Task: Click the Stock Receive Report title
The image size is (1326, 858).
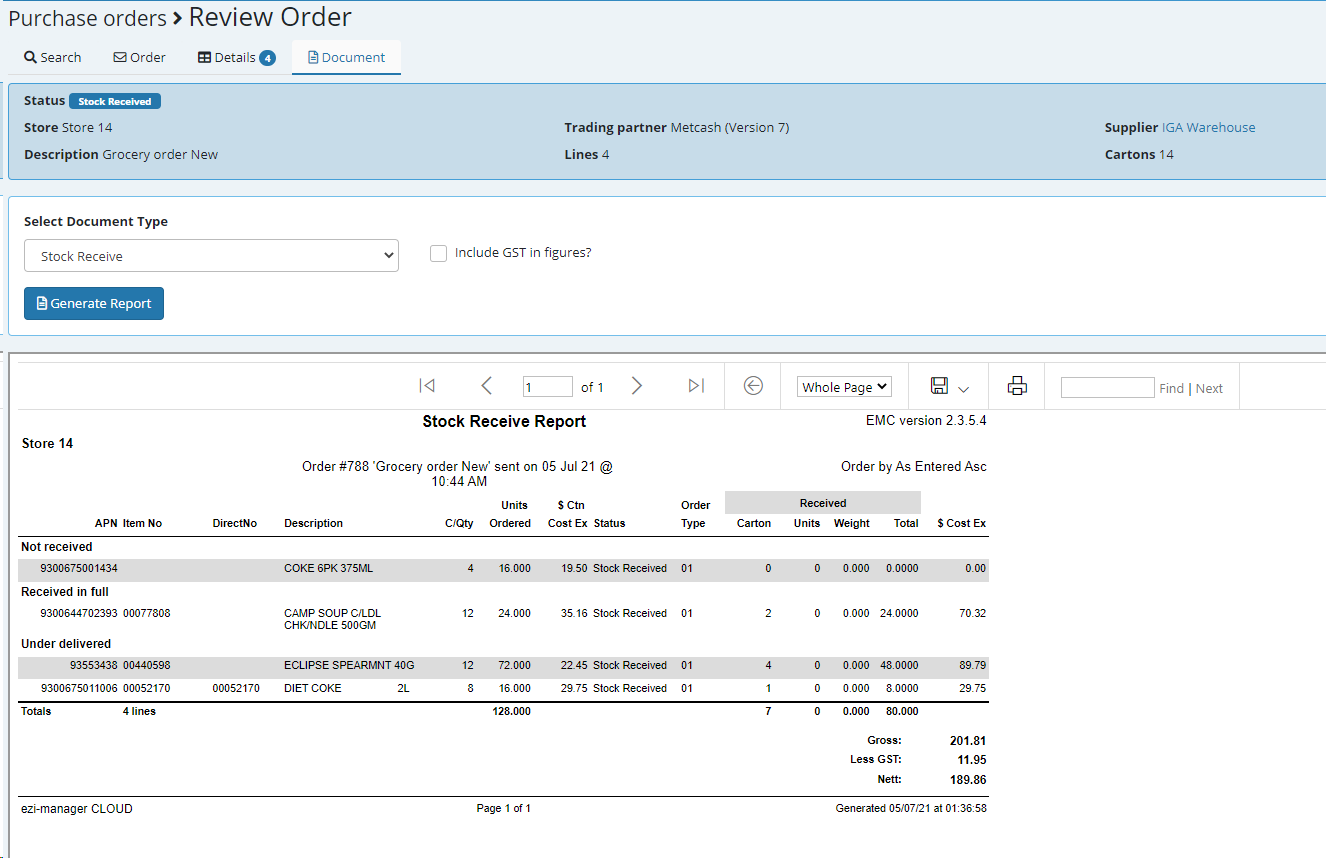Action: coord(504,422)
